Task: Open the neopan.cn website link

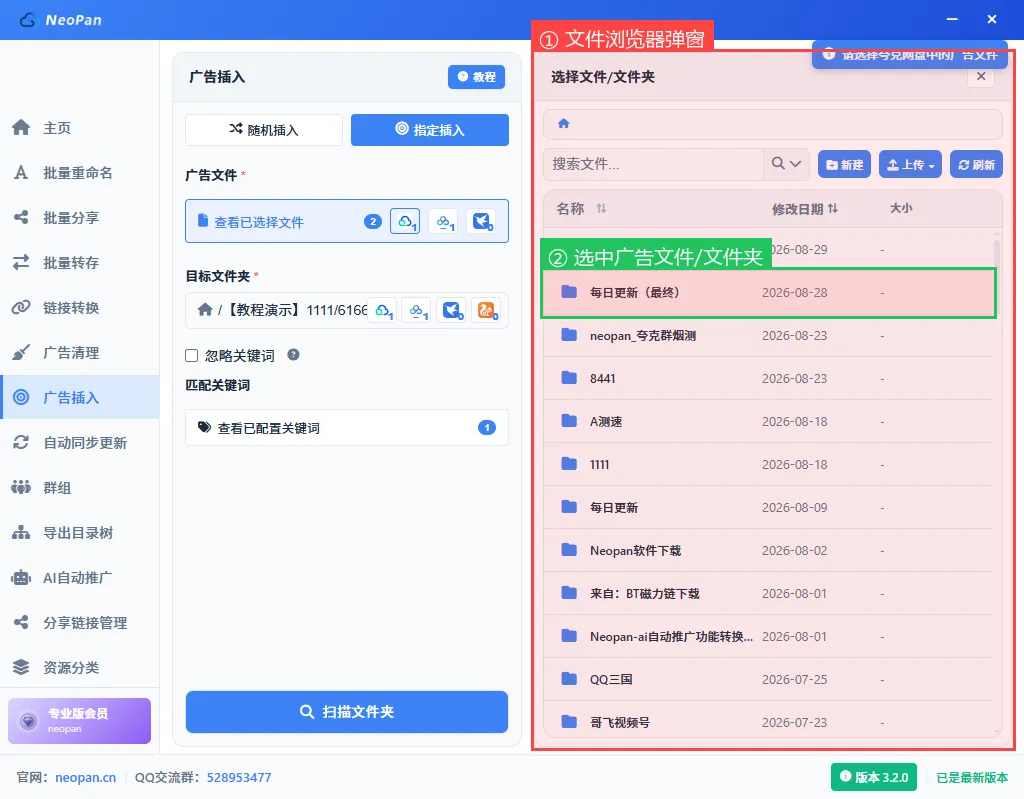Action: 86,777
